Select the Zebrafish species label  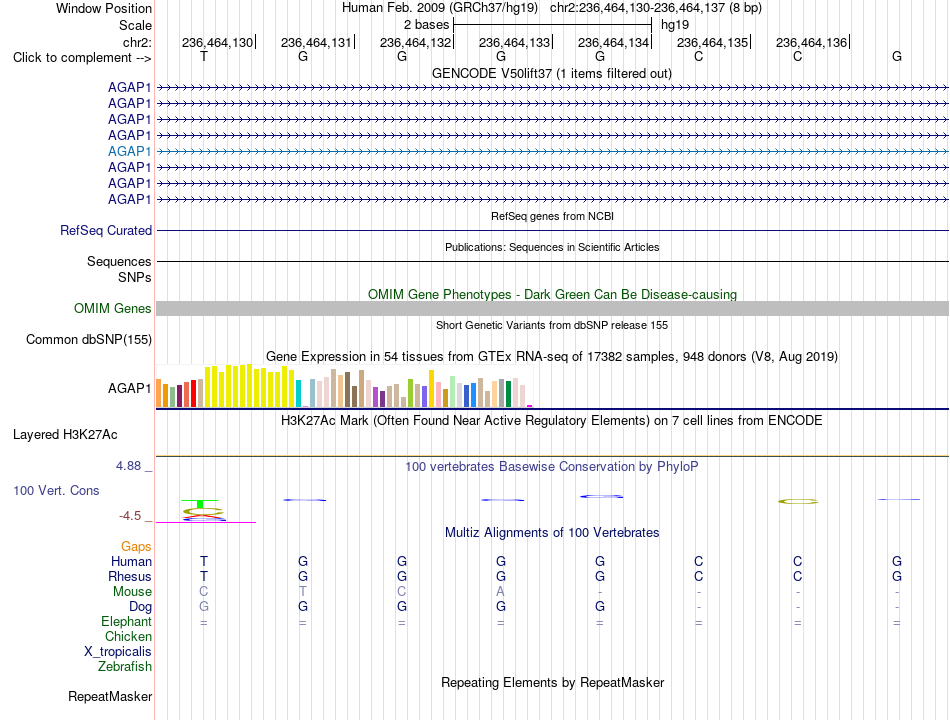tap(125, 667)
